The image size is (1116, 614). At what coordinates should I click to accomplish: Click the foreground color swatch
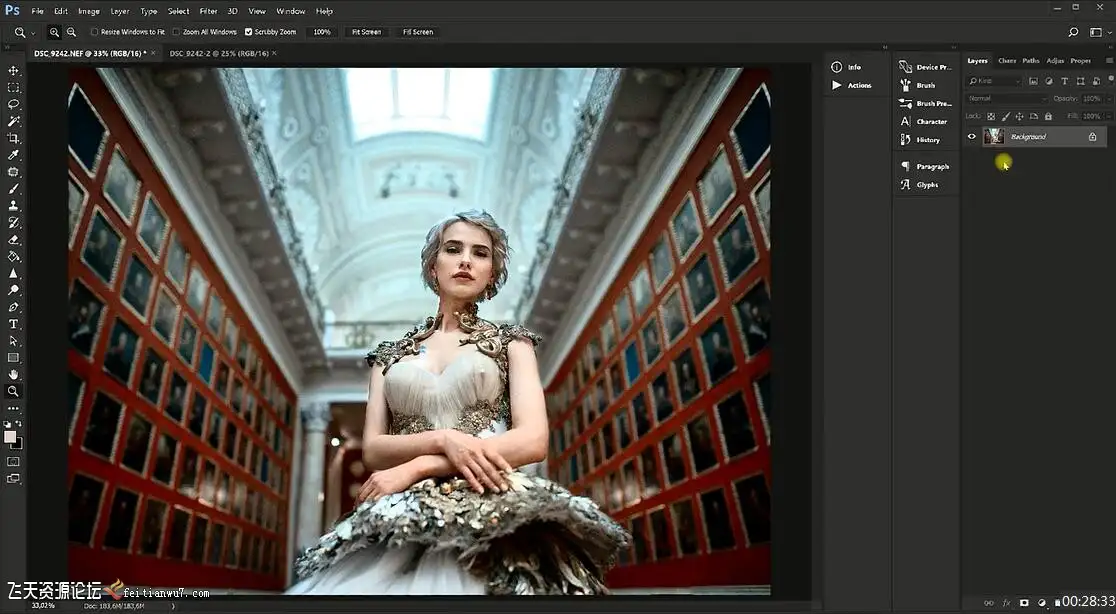click(x=10, y=437)
